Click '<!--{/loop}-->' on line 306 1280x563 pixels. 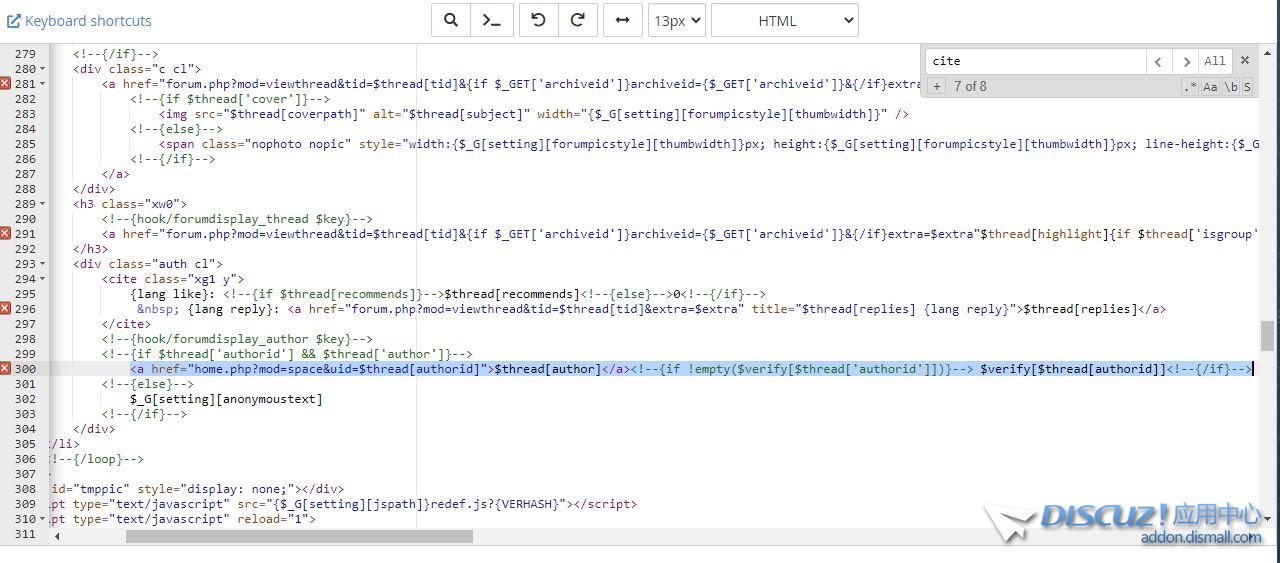[98, 459]
